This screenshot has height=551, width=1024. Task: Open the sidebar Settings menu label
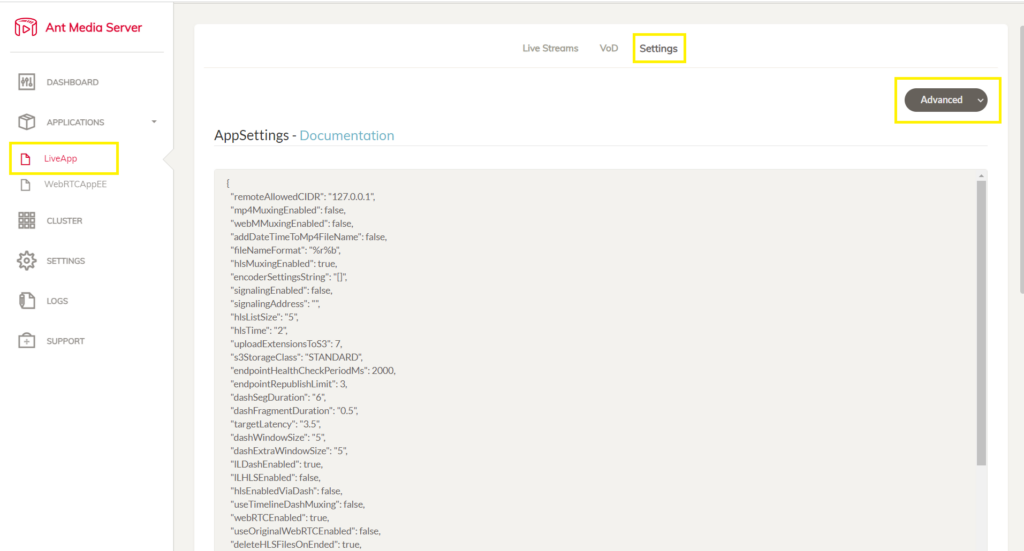65,260
